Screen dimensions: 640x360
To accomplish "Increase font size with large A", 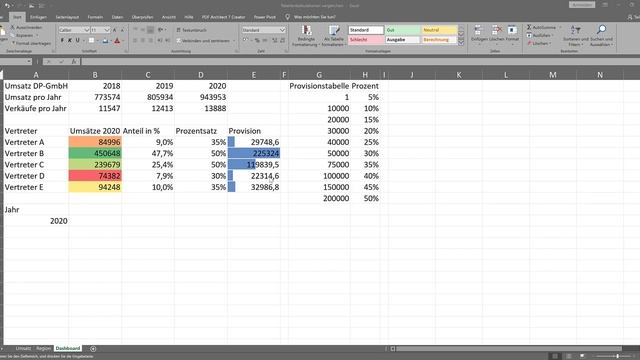I will pos(115,30).
